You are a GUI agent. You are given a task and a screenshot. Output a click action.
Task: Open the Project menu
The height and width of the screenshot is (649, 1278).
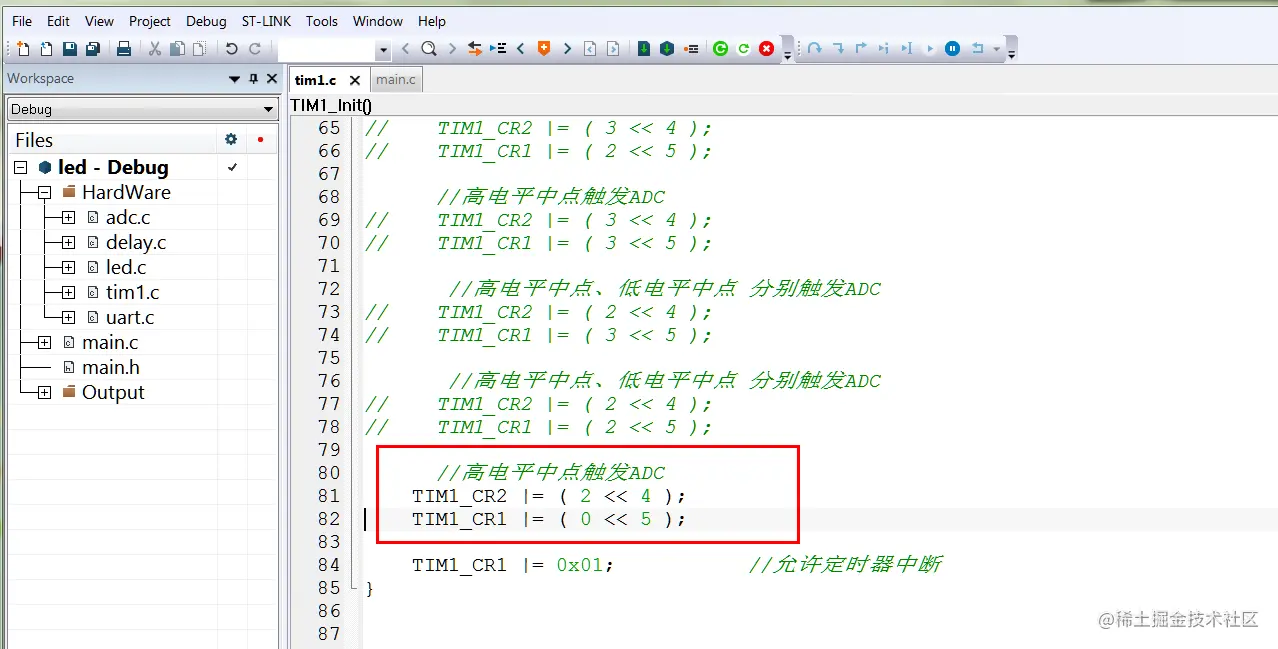(150, 21)
